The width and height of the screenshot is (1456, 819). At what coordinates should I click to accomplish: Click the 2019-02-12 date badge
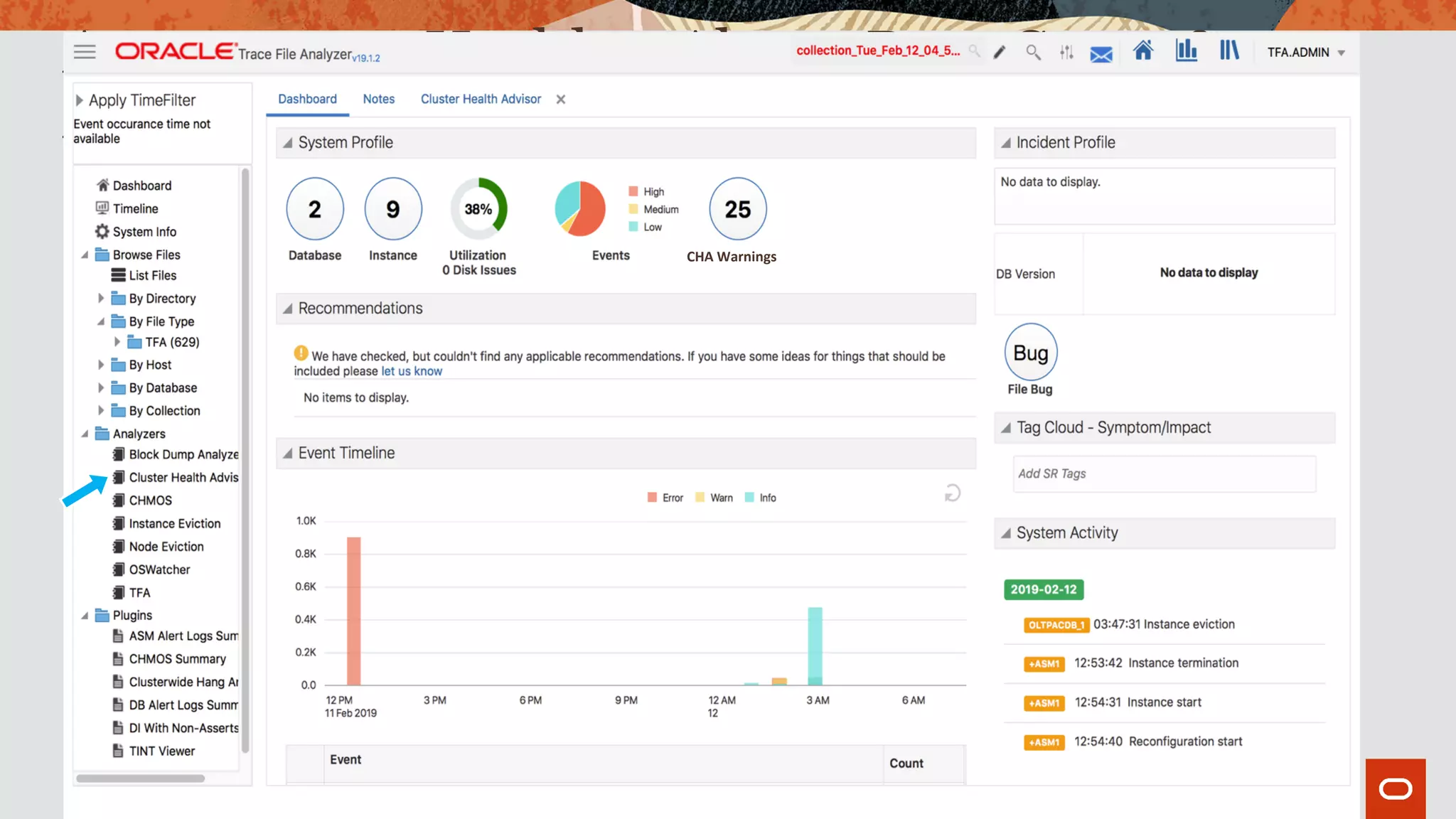1044,589
